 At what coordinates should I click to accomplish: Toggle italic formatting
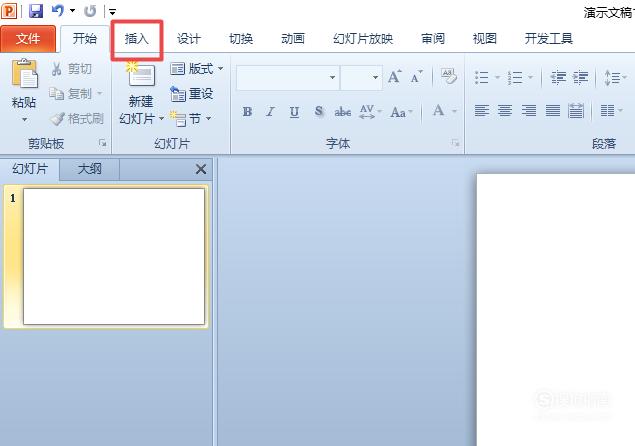tap(270, 111)
